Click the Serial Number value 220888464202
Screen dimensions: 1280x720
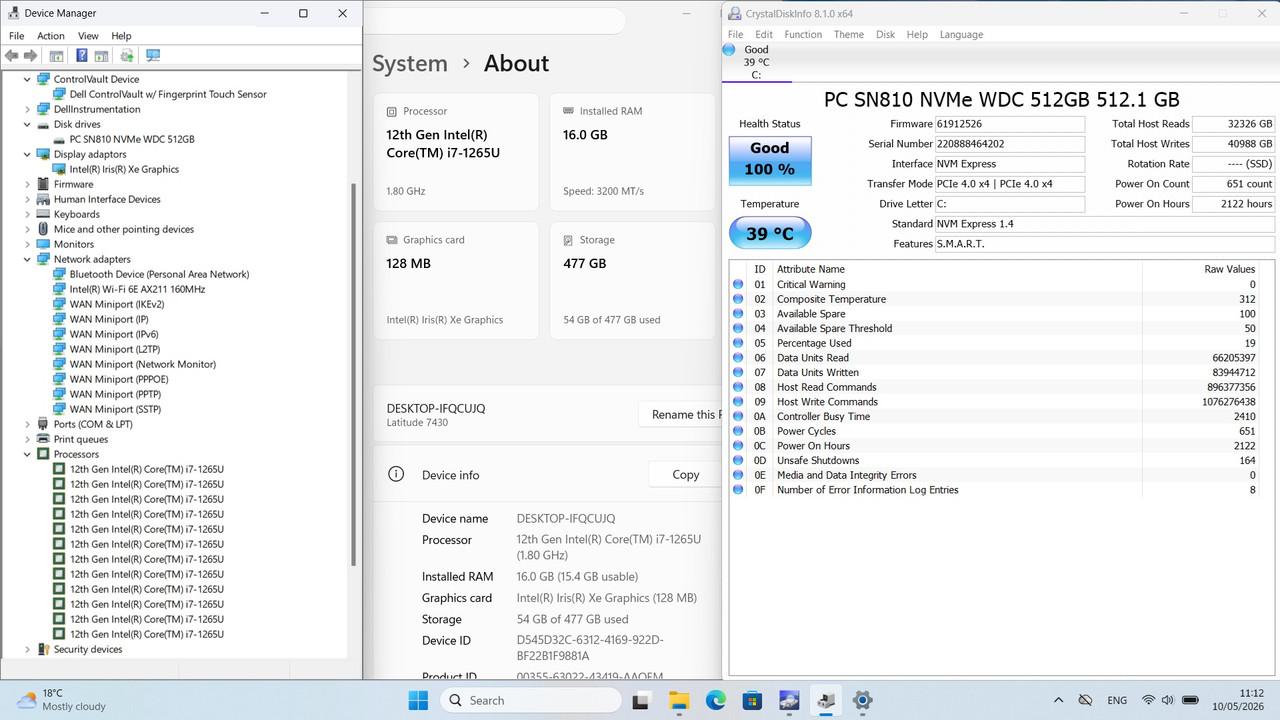click(x=1009, y=144)
